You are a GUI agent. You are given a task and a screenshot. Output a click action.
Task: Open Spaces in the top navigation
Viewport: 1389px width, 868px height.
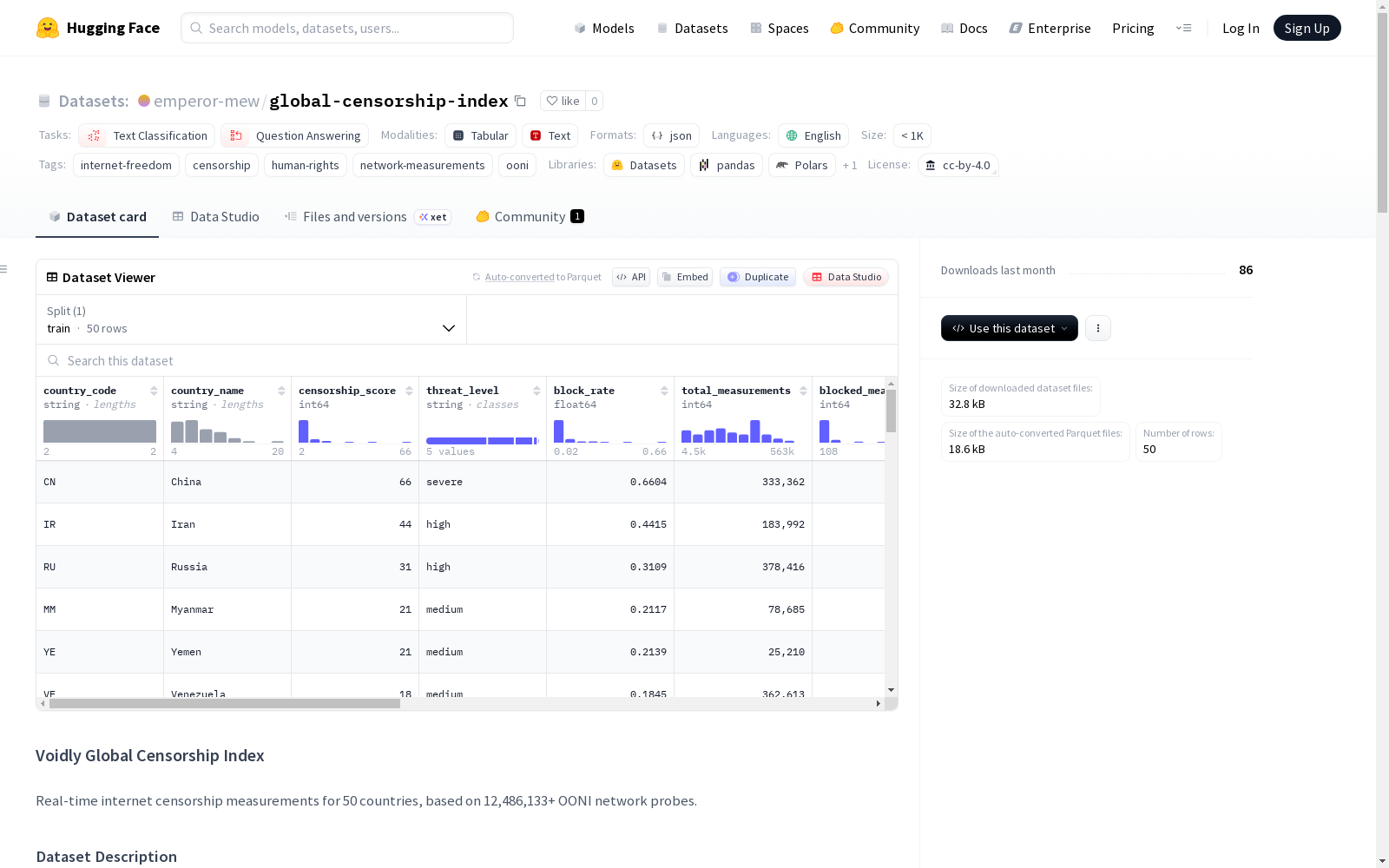[x=780, y=28]
